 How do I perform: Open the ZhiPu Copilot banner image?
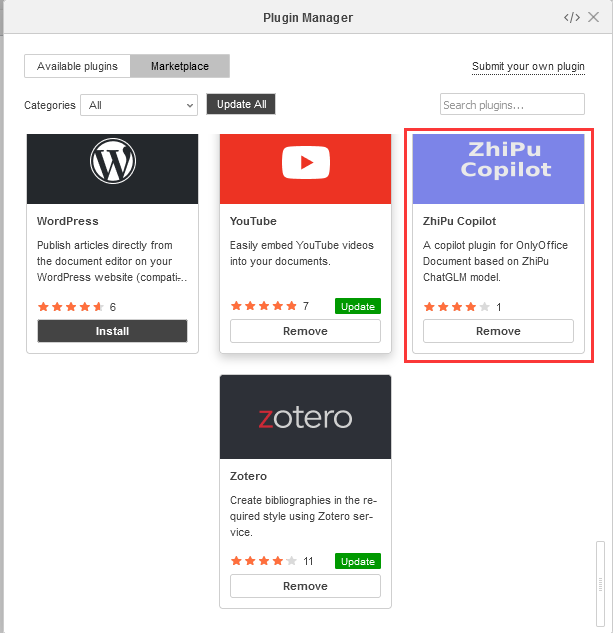coord(498,169)
